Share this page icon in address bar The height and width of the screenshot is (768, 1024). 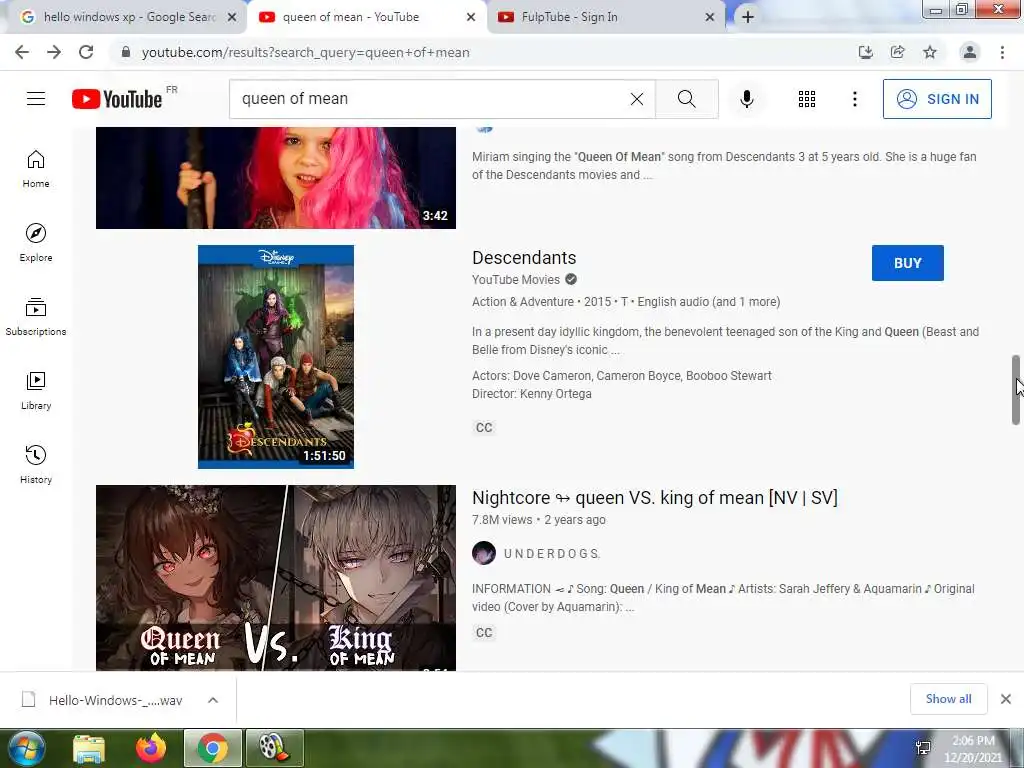(897, 52)
